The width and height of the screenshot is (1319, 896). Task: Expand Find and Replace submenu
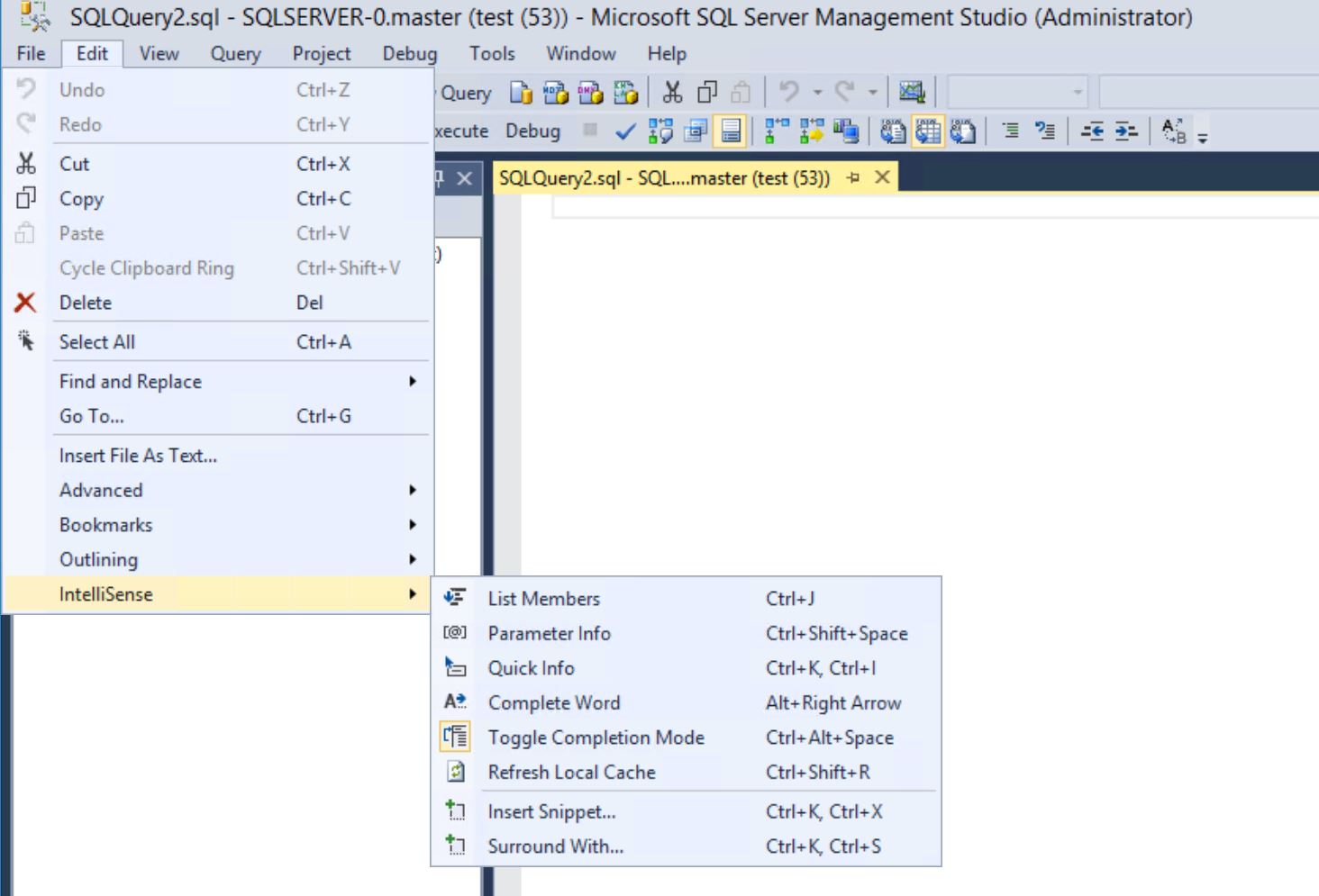217,382
